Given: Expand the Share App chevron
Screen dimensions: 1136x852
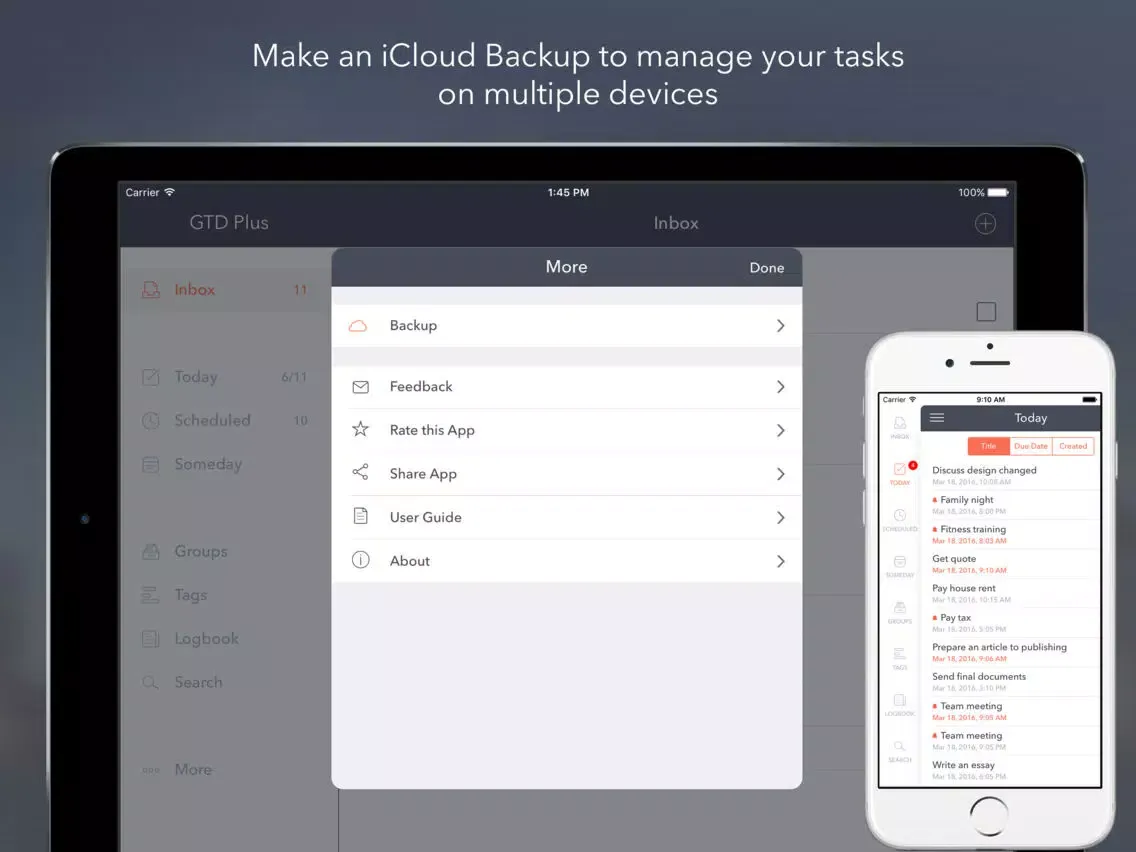Looking at the screenshot, I should pos(780,474).
